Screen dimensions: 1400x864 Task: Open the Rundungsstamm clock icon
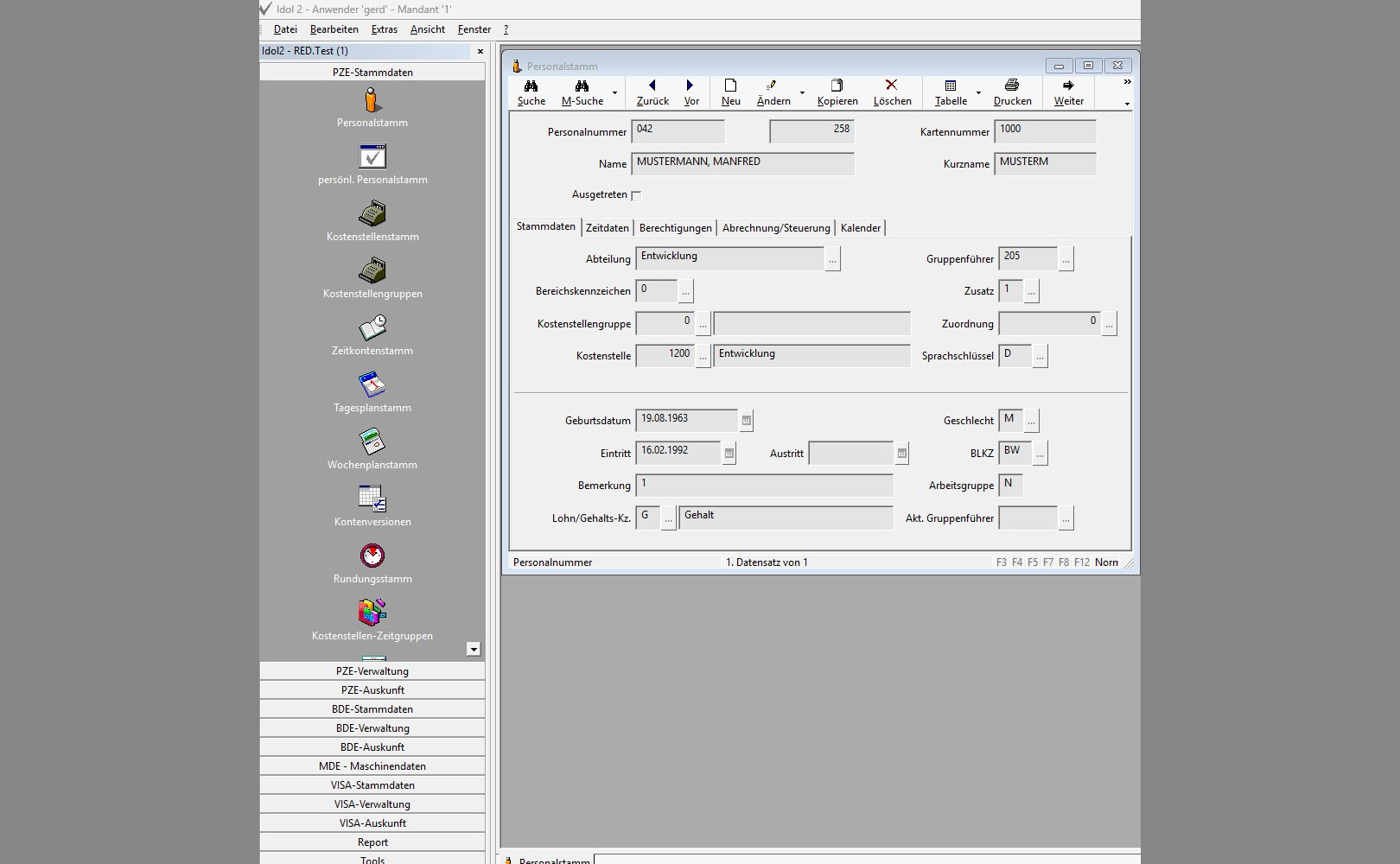tap(372, 556)
